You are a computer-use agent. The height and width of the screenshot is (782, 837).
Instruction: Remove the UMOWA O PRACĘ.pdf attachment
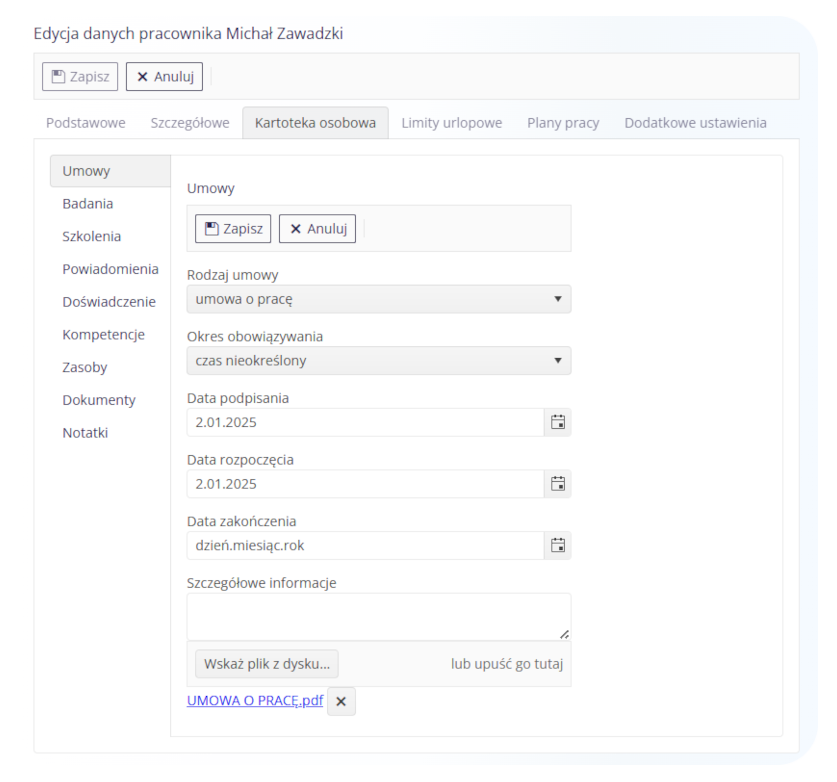tap(341, 701)
